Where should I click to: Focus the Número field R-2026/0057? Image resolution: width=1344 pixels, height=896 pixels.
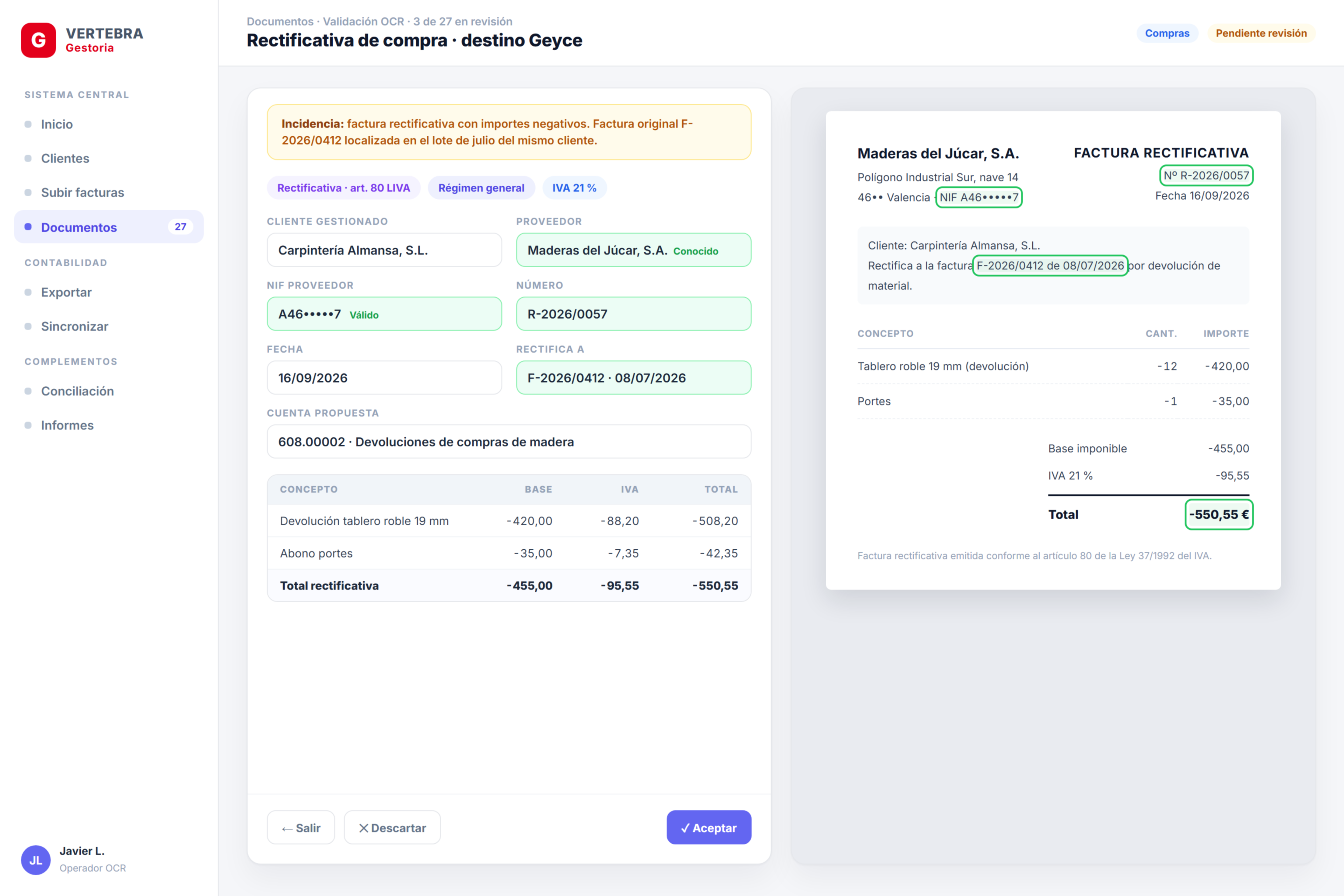click(x=634, y=314)
